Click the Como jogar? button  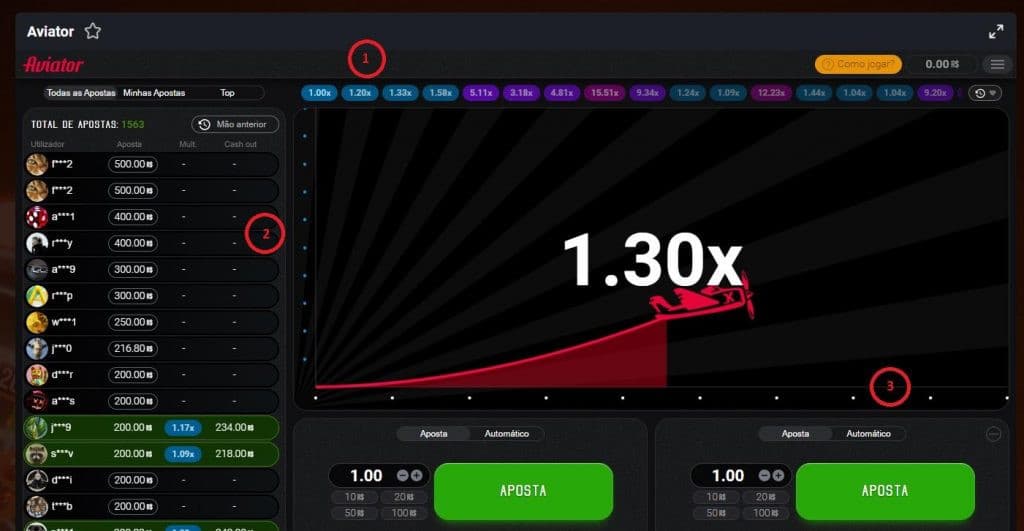858,64
